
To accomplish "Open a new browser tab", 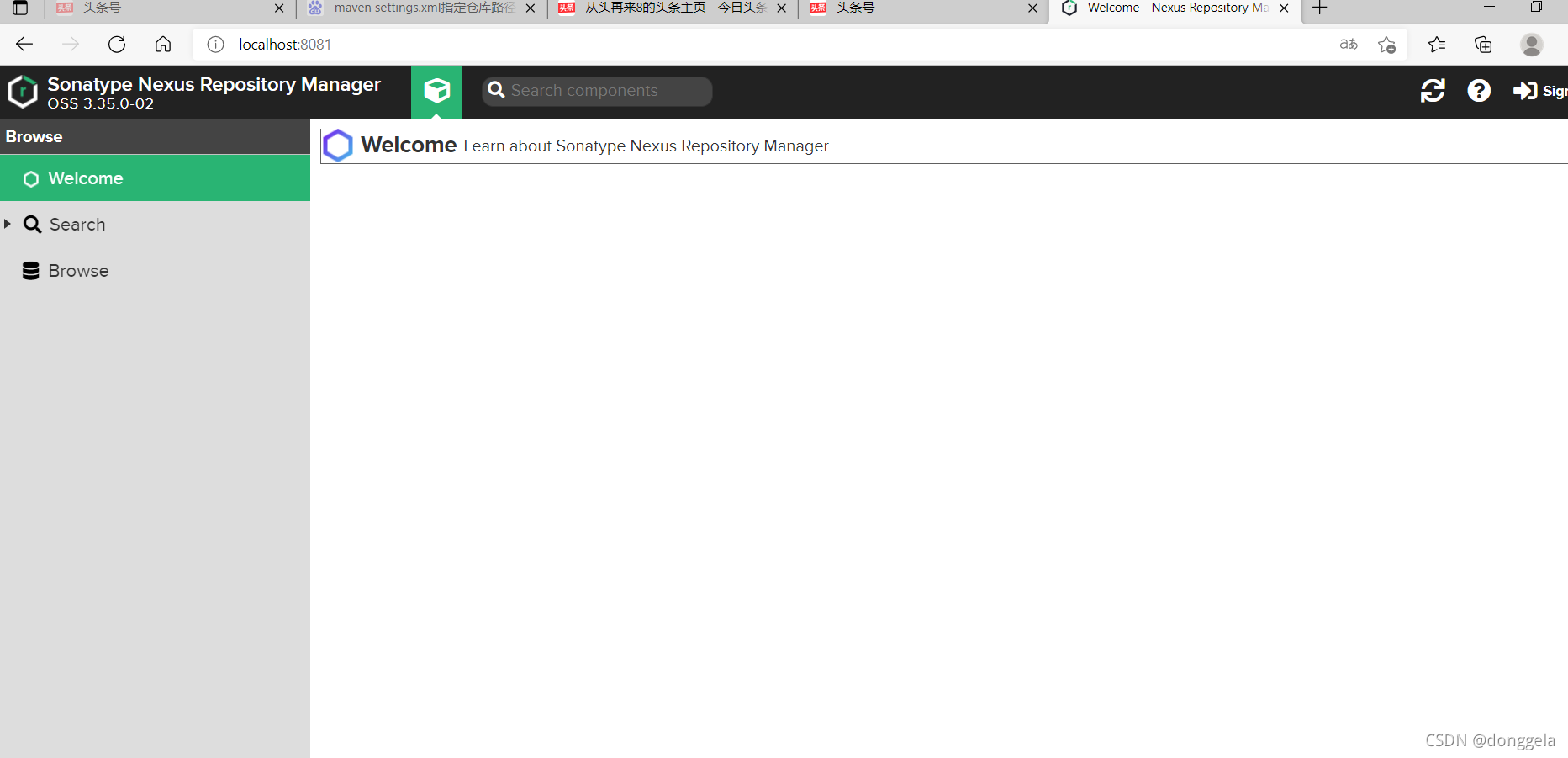I will [x=1320, y=8].
